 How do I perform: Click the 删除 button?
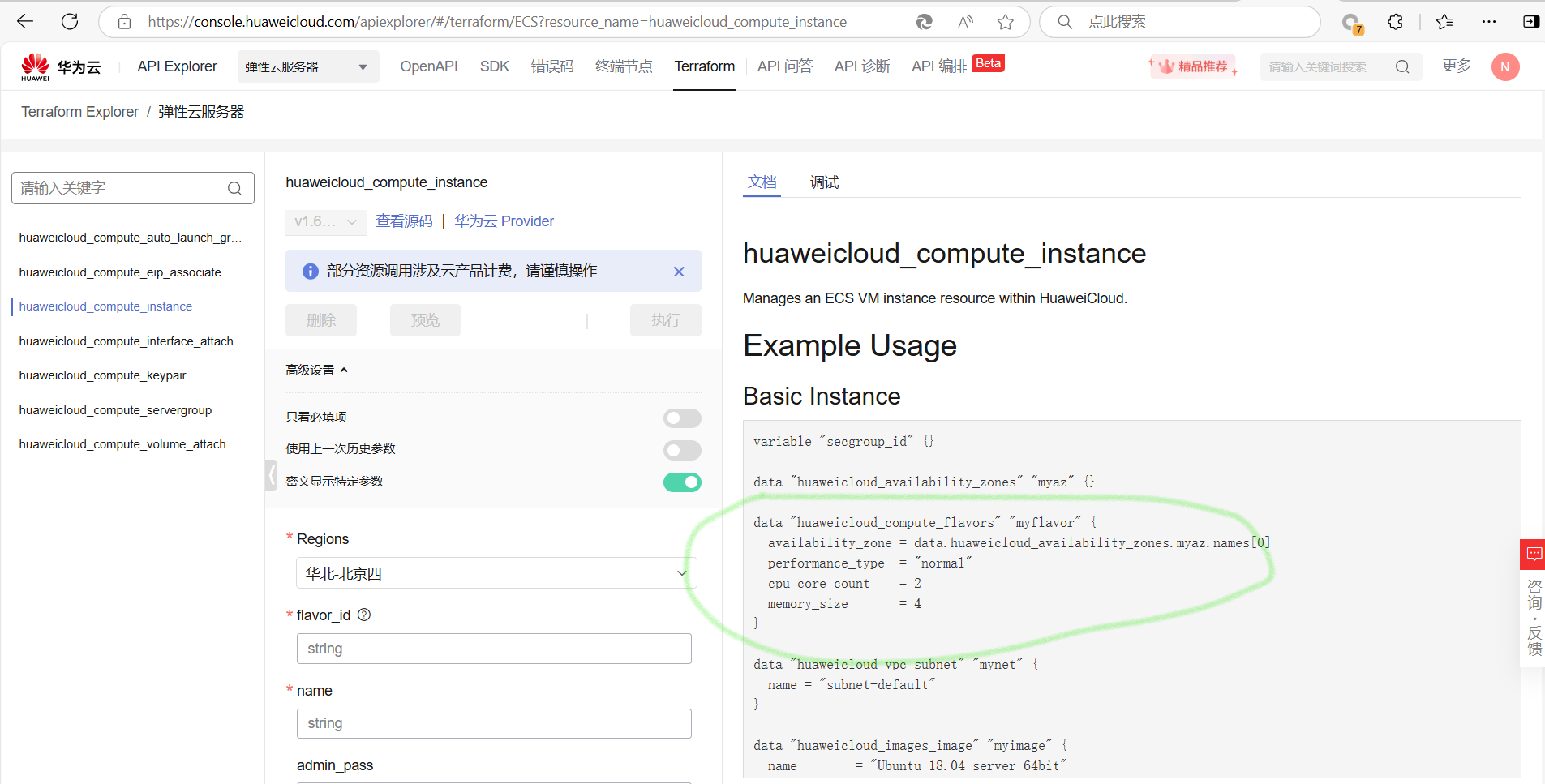click(x=321, y=320)
